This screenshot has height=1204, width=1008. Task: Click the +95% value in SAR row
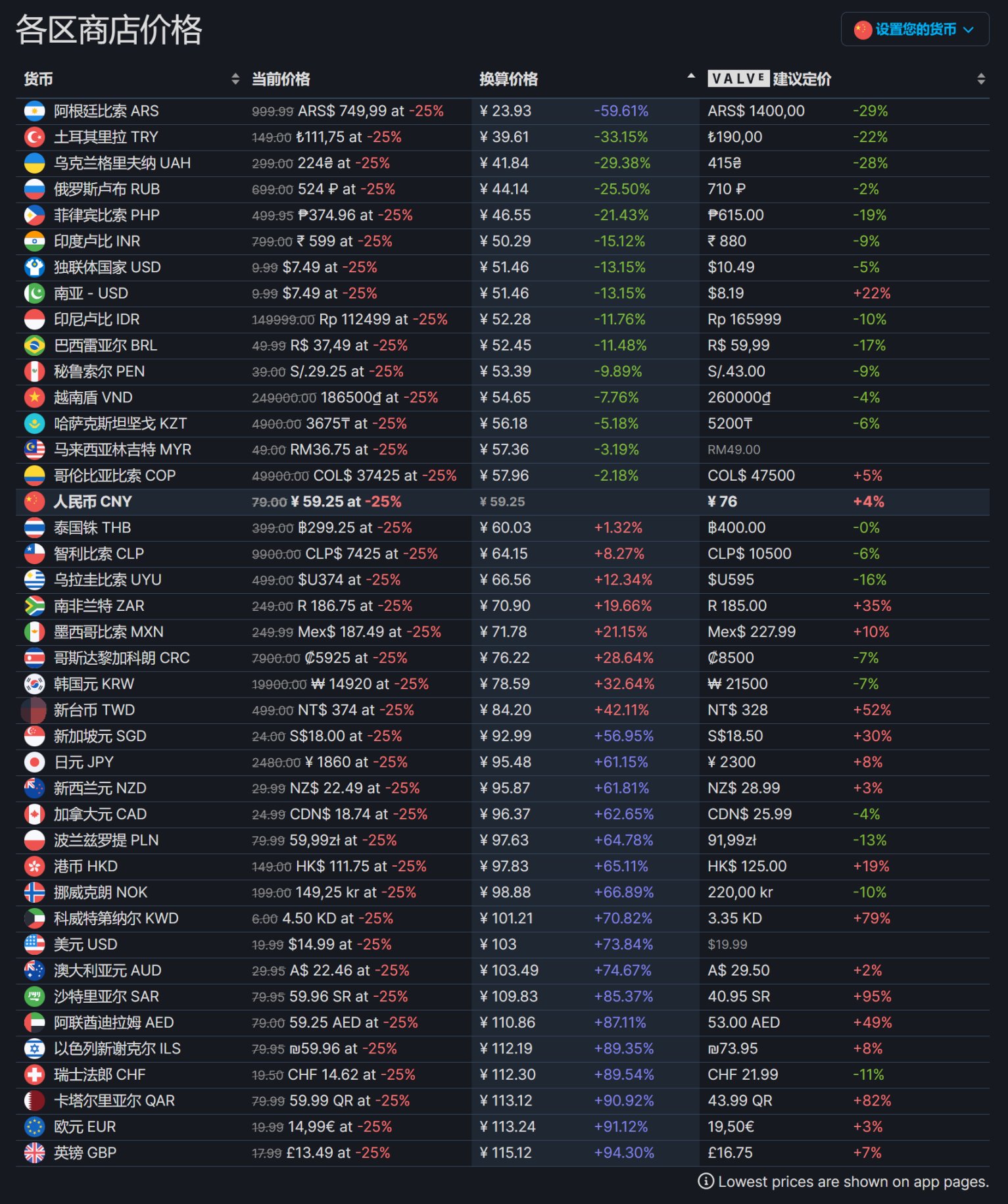(x=873, y=996)
